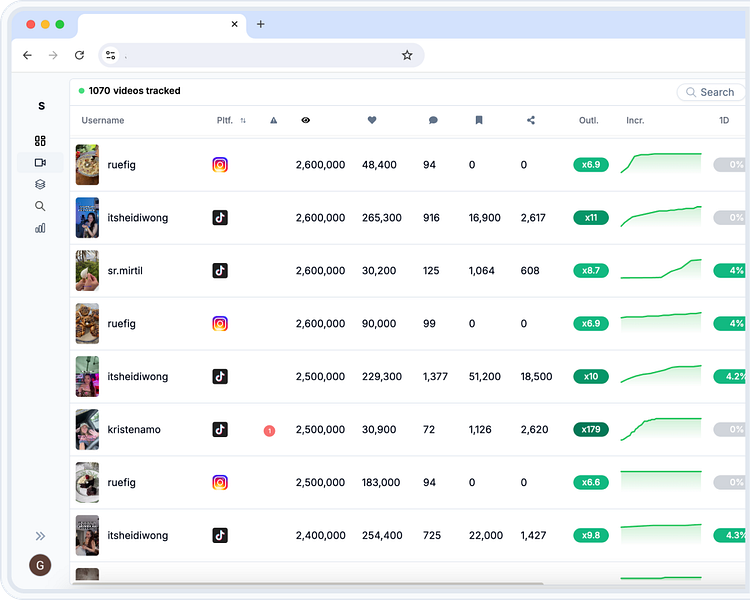The image size is (750, 600).
Task: Click the x9.8 outlier badge
Action: pyautogui.click(x=591, y=535)
